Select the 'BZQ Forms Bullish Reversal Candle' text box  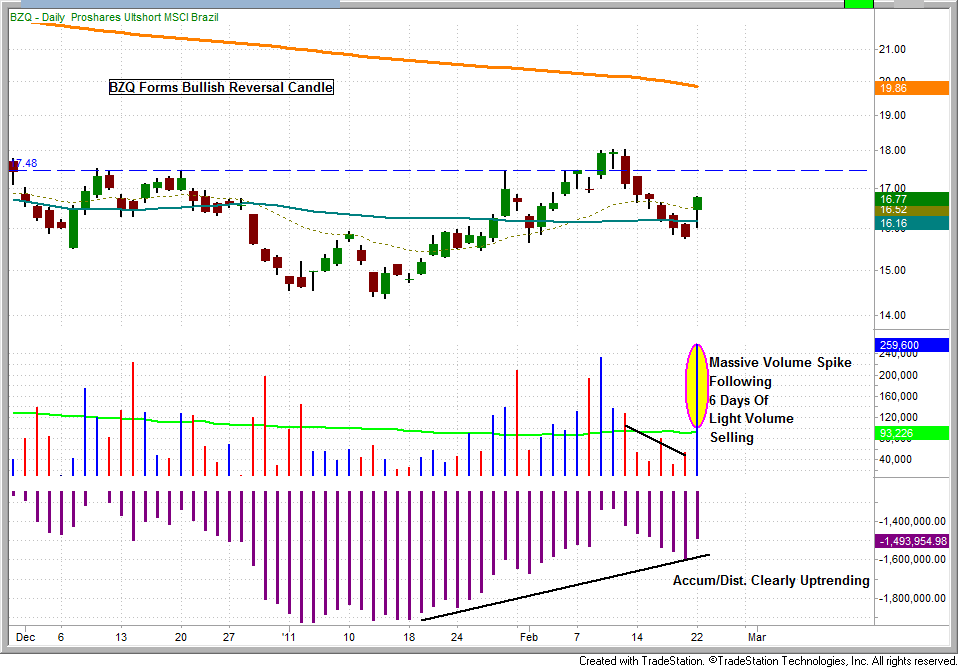pos(221,87)
